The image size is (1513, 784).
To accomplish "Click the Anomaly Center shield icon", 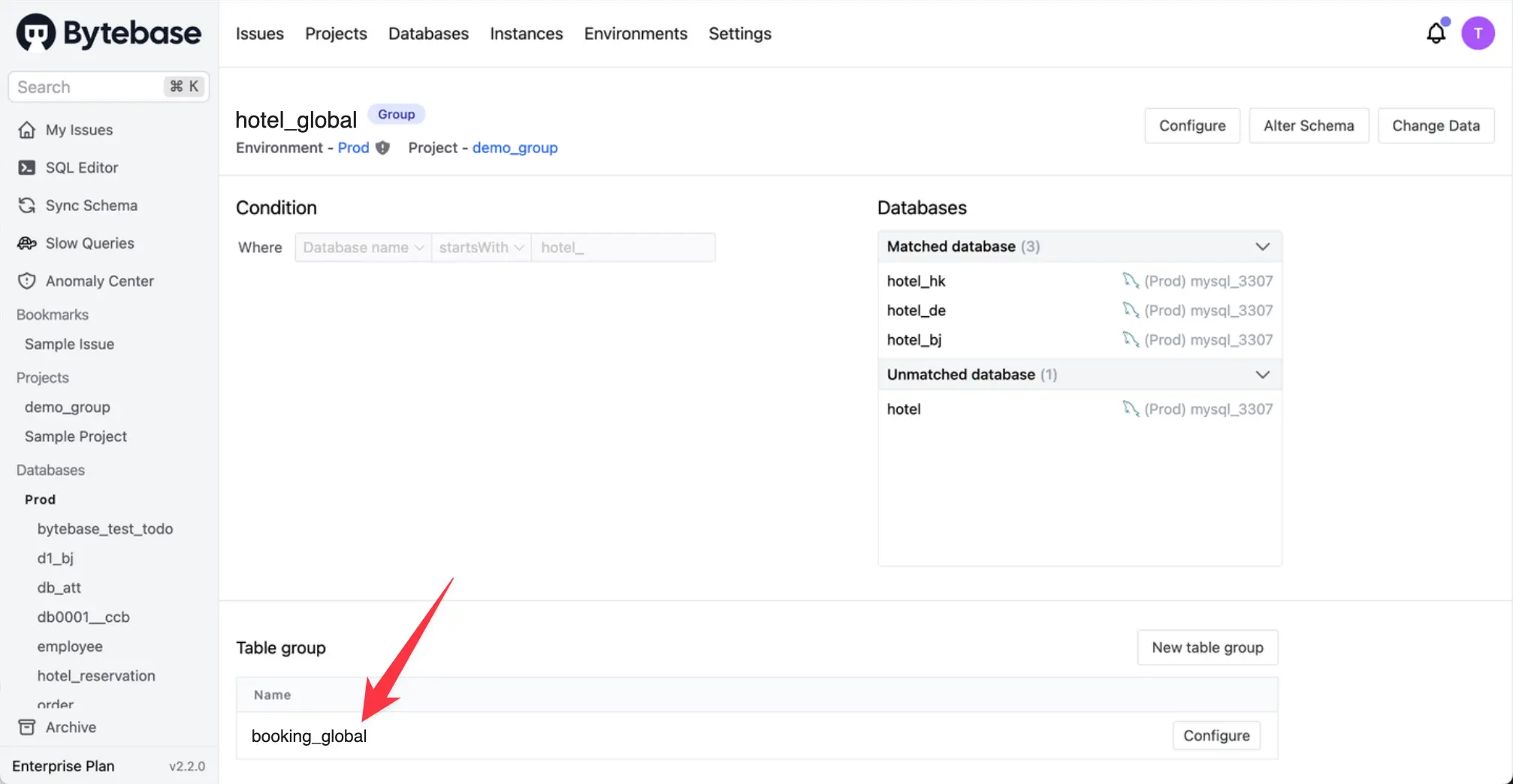I will click(27, 281).
